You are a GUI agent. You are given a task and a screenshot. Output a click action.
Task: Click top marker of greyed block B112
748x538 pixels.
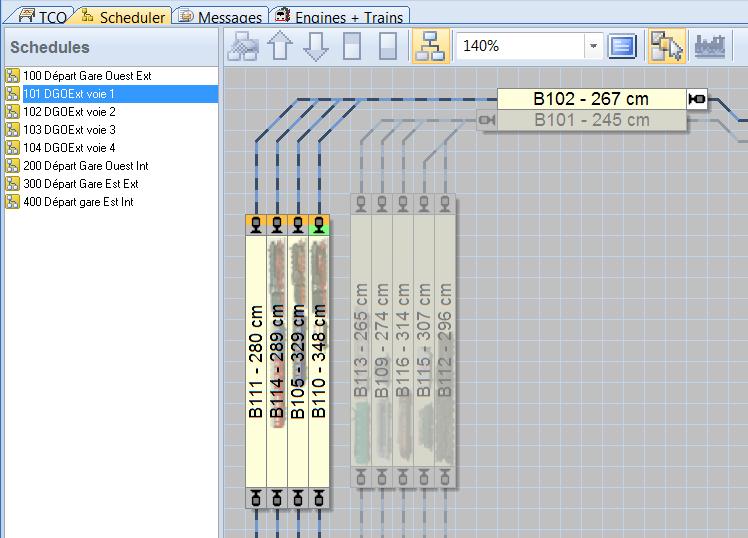click(x=445, y=204)
